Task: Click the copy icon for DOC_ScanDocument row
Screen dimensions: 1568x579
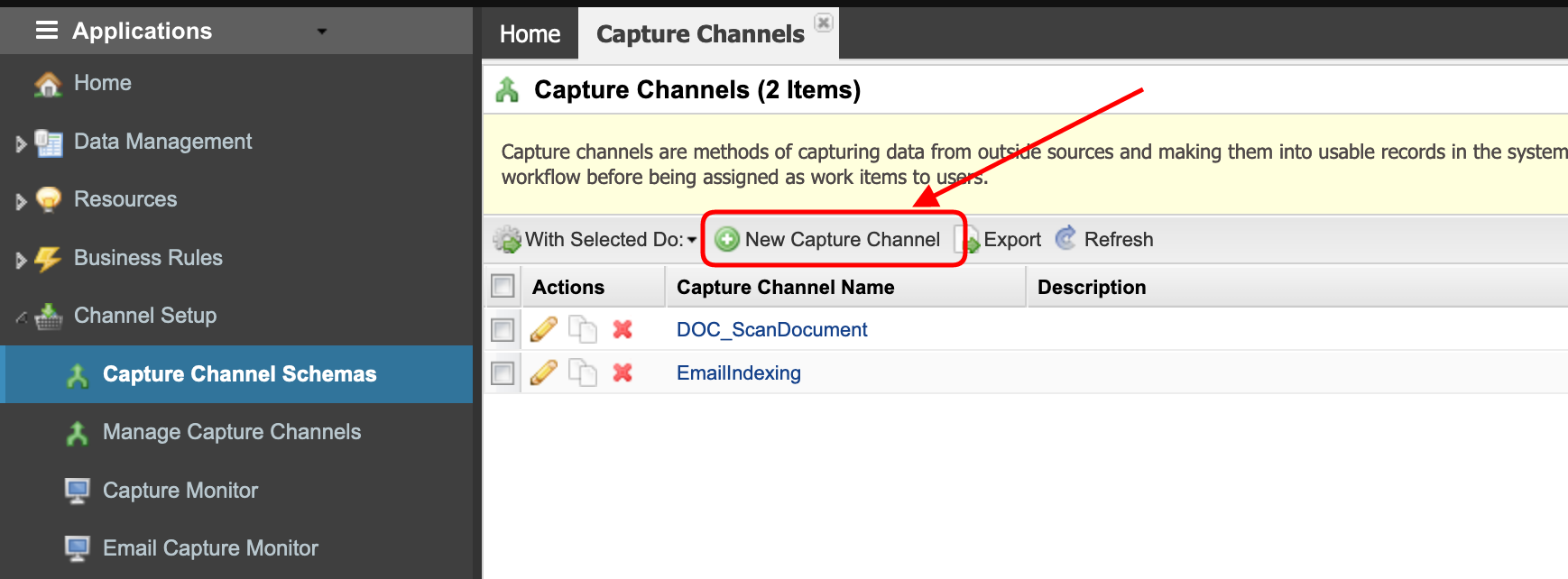Action: (583, 330)
